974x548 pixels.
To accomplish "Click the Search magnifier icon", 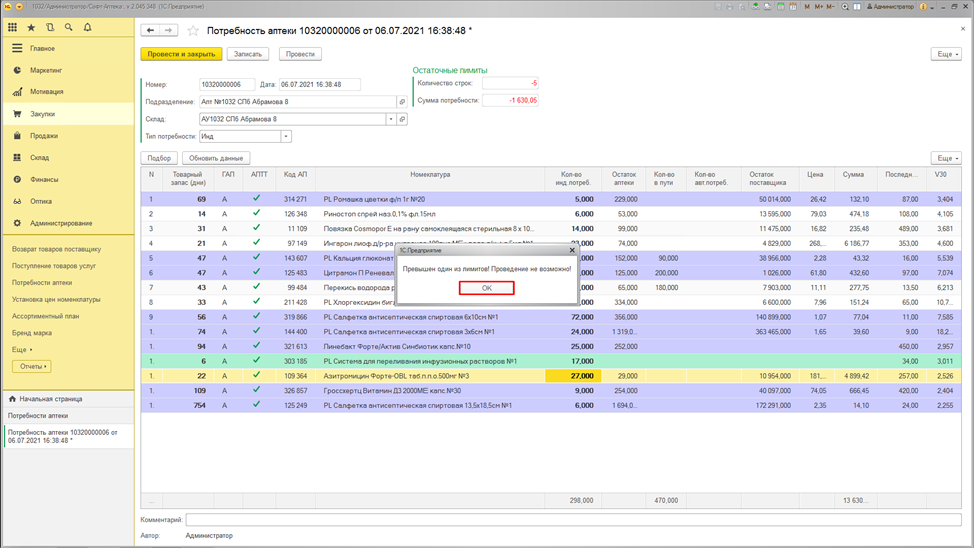I will tap(68, 28).
